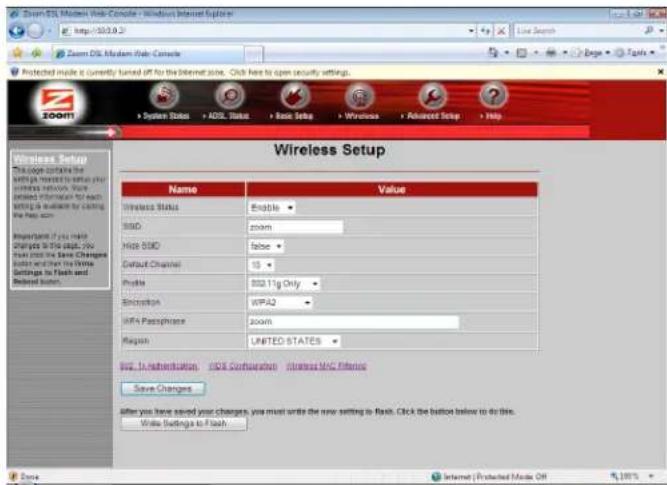Click the red Stop icon by the address bar

point(502,31)
